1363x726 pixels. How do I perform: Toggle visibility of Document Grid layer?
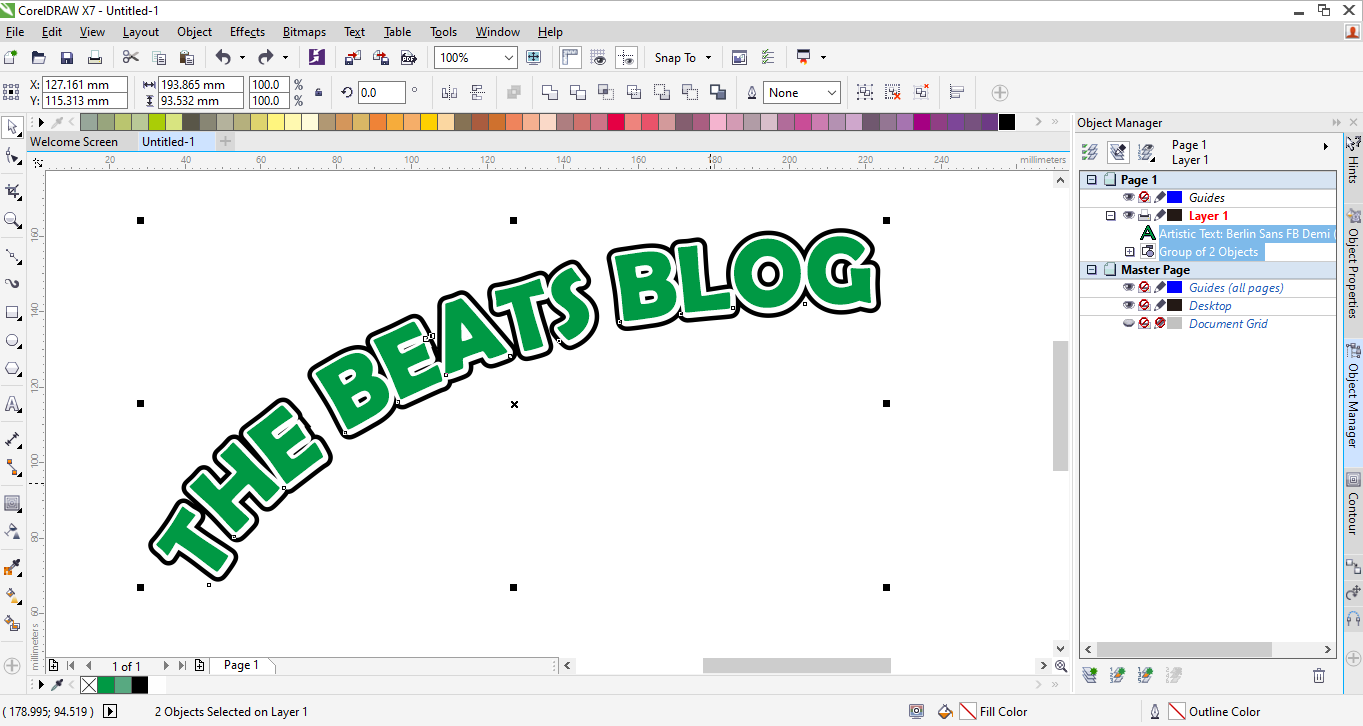coord(1129,324)
